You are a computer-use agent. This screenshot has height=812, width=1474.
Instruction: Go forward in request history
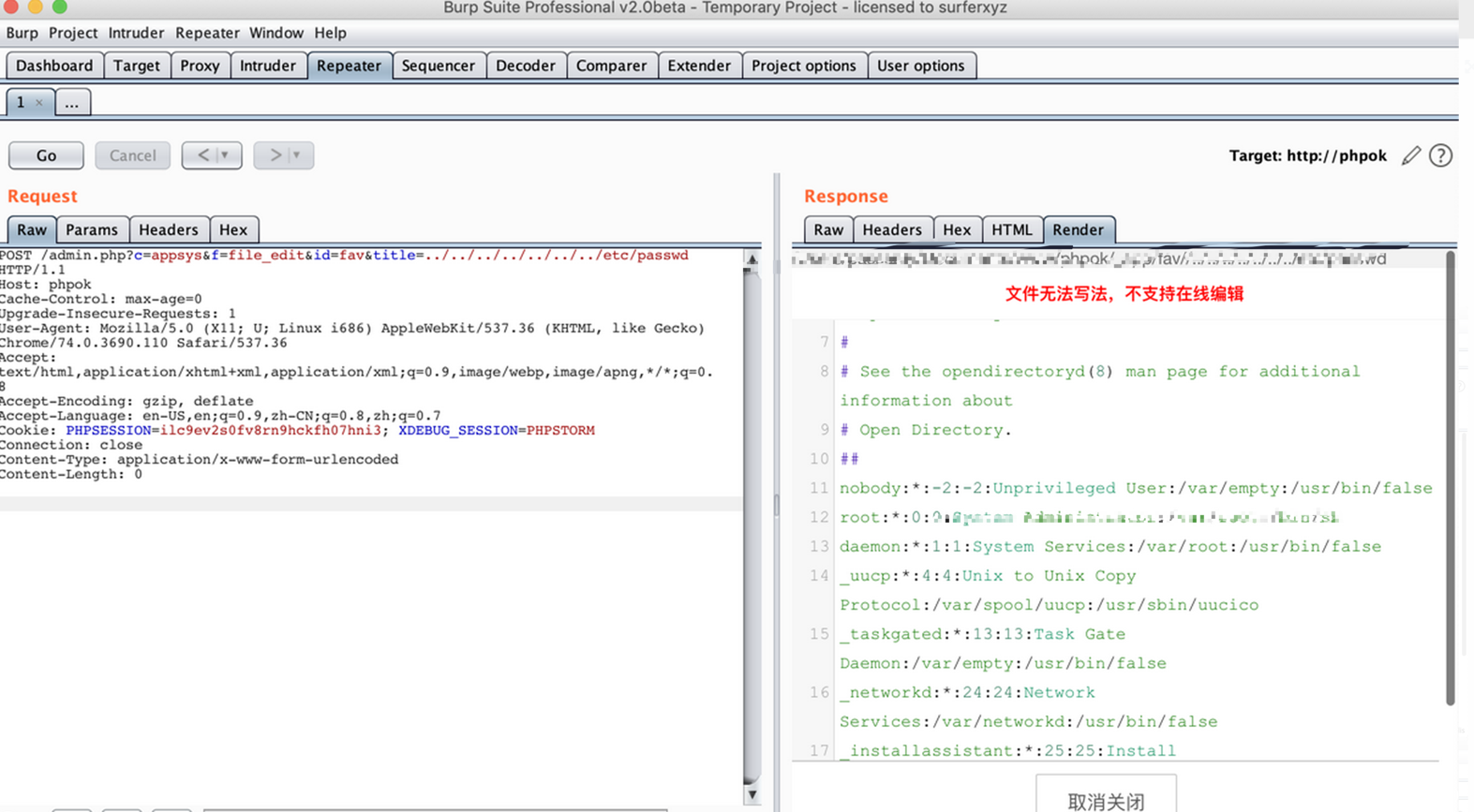tap(275, 155)
